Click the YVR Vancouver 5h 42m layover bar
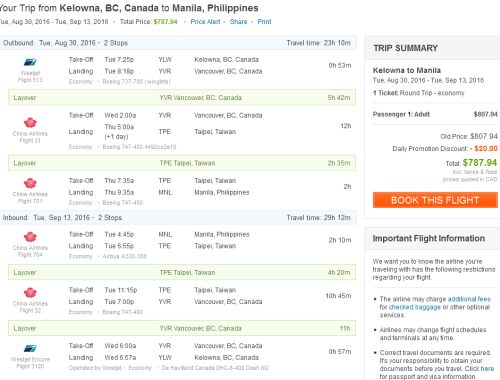The height and width of the screenshot is (380, 500). pos(182,98)
